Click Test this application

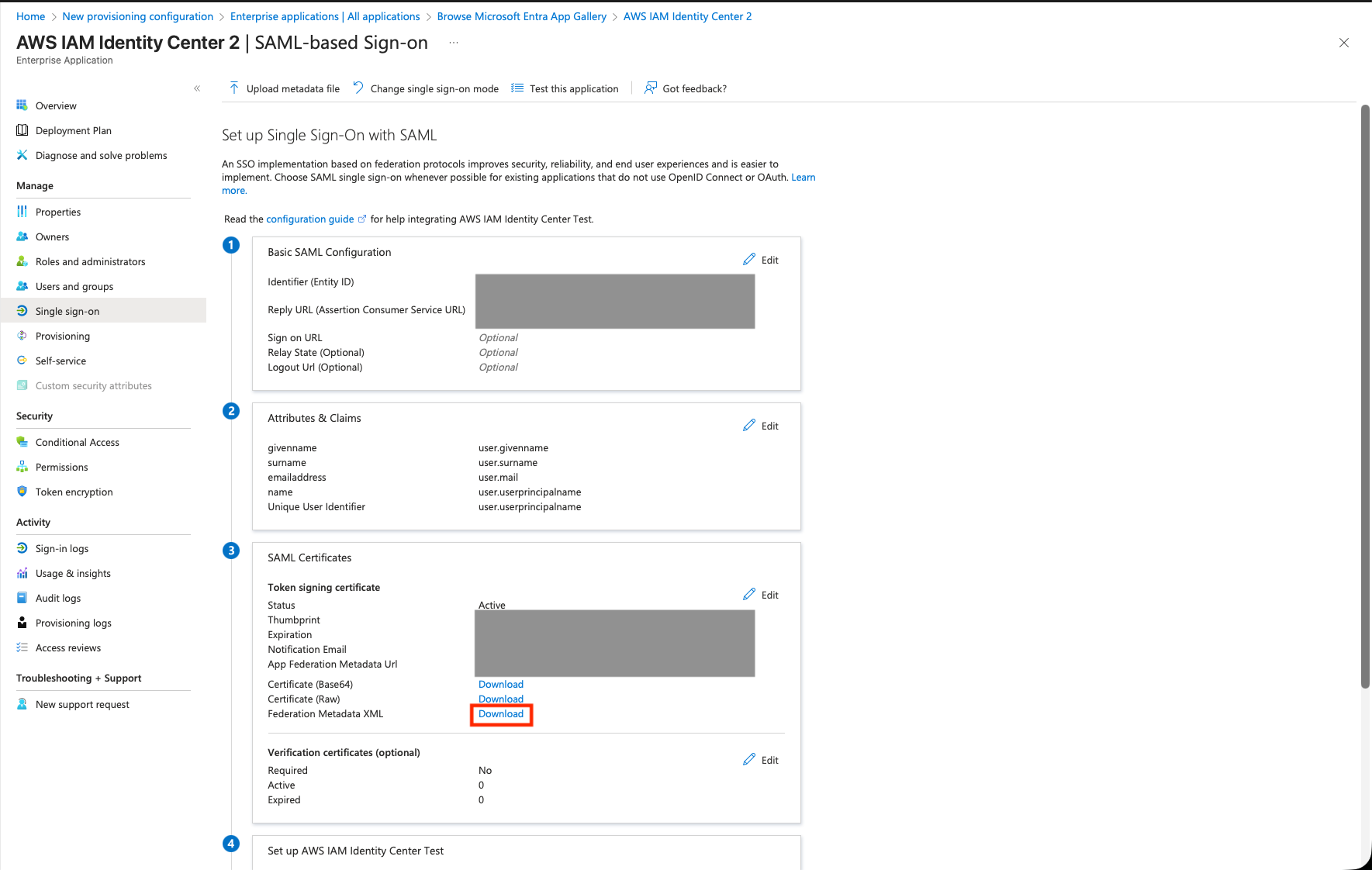(565, 88)
